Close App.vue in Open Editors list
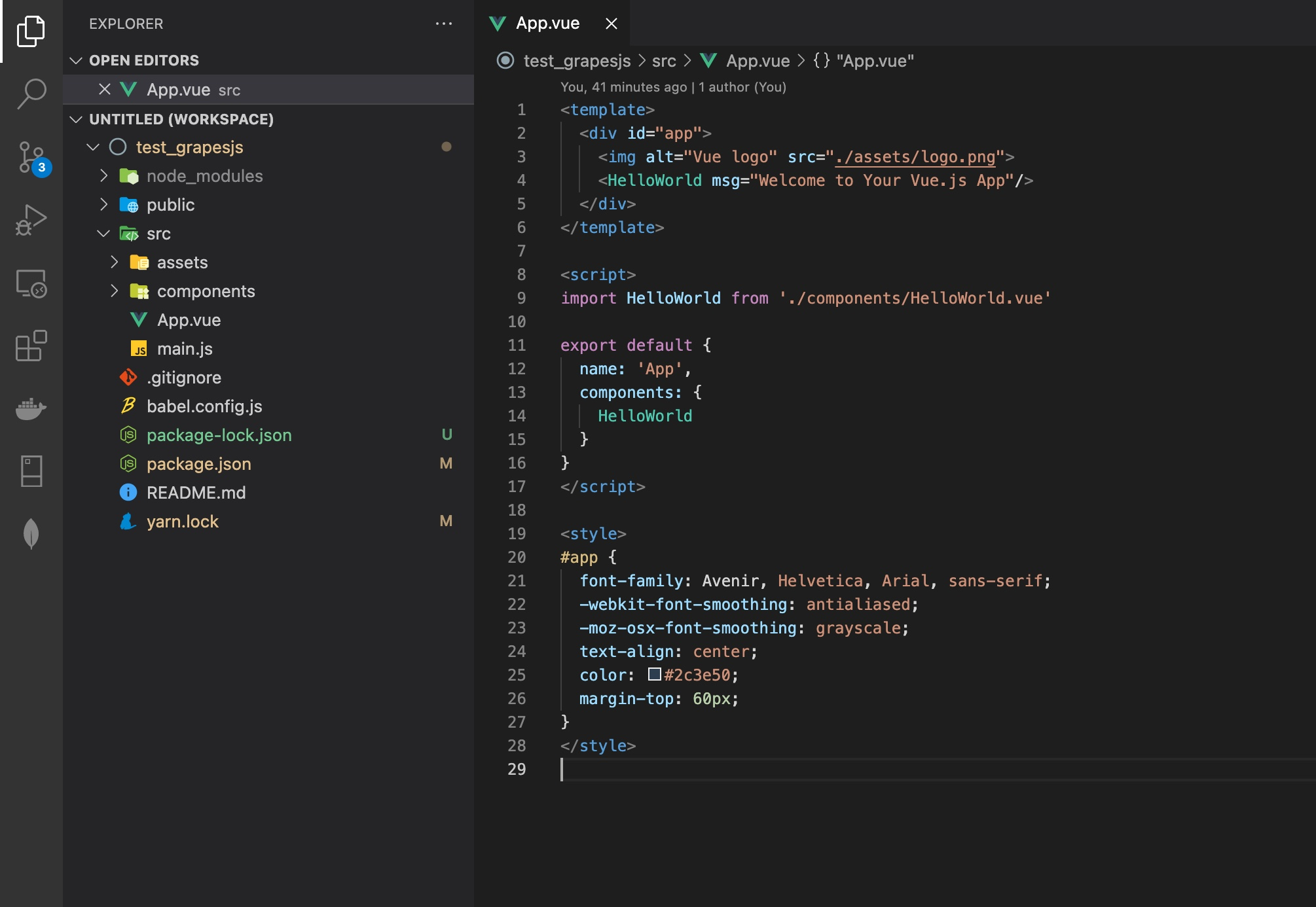 (x=104, y=89)
